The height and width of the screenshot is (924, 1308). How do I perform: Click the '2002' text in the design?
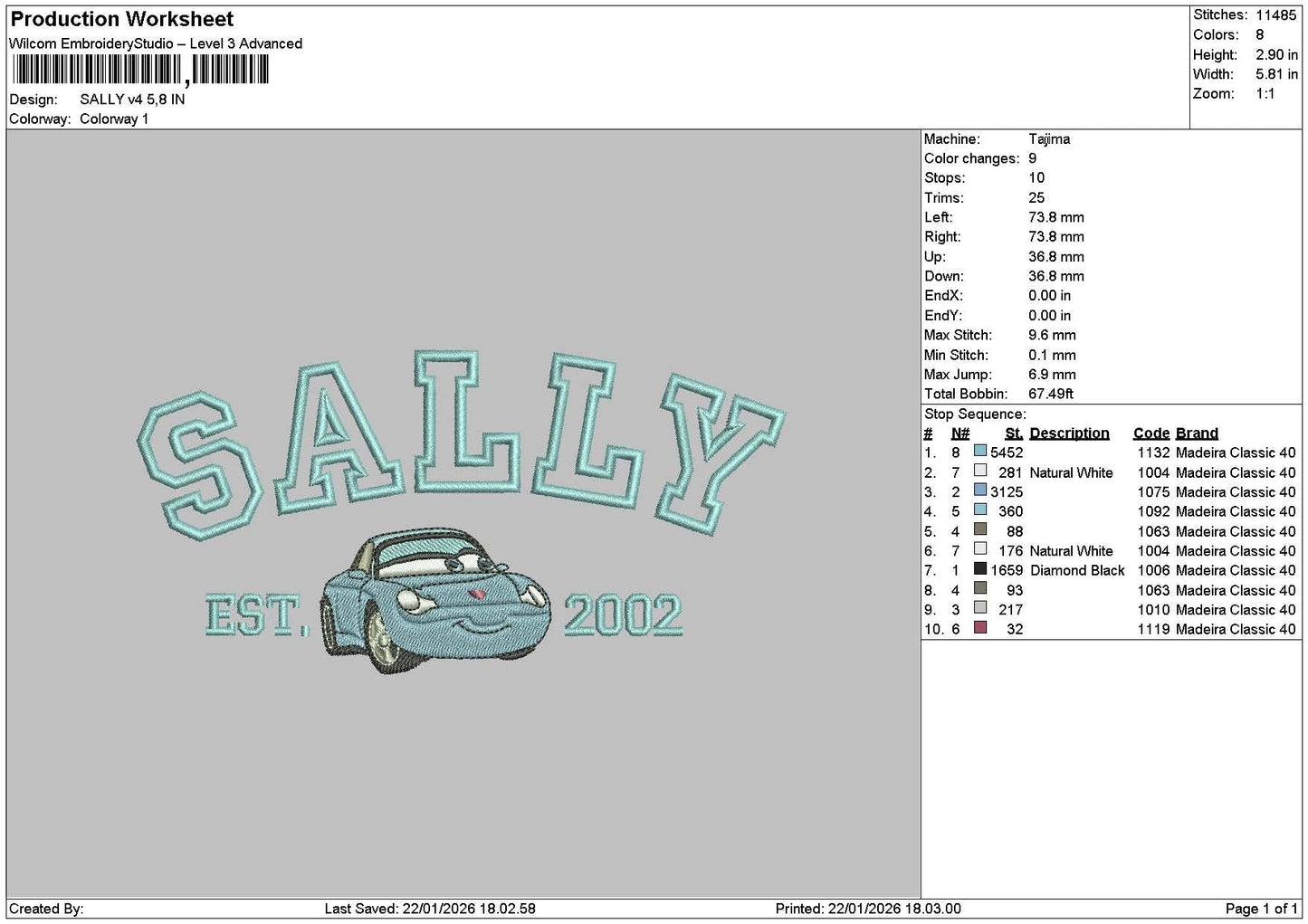pos(624,615)
